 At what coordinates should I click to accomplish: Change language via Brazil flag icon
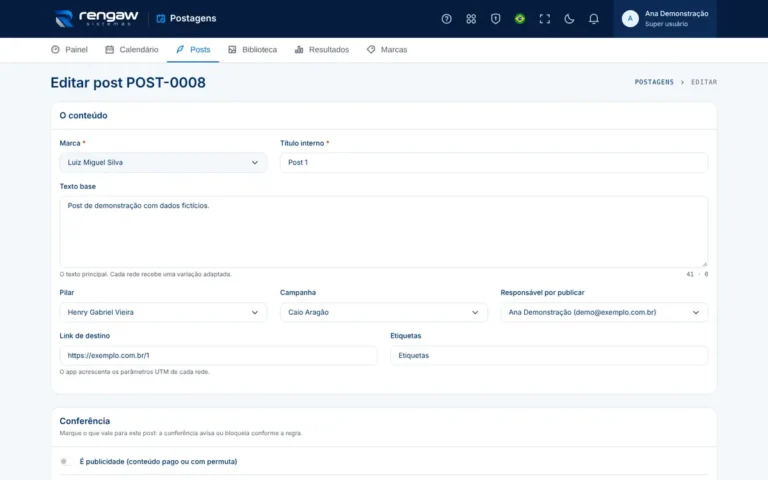pyautogui.click(x=520, y=19)
